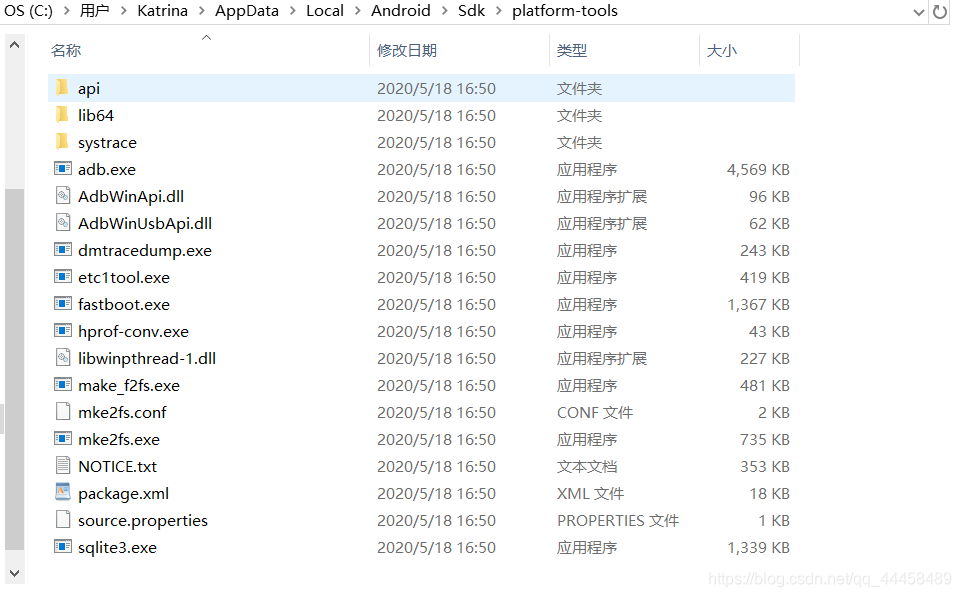This screenshot has width=961, height=597.
Task: Click the mke2fs.conf file icon
Action: [x=63, y=411]
